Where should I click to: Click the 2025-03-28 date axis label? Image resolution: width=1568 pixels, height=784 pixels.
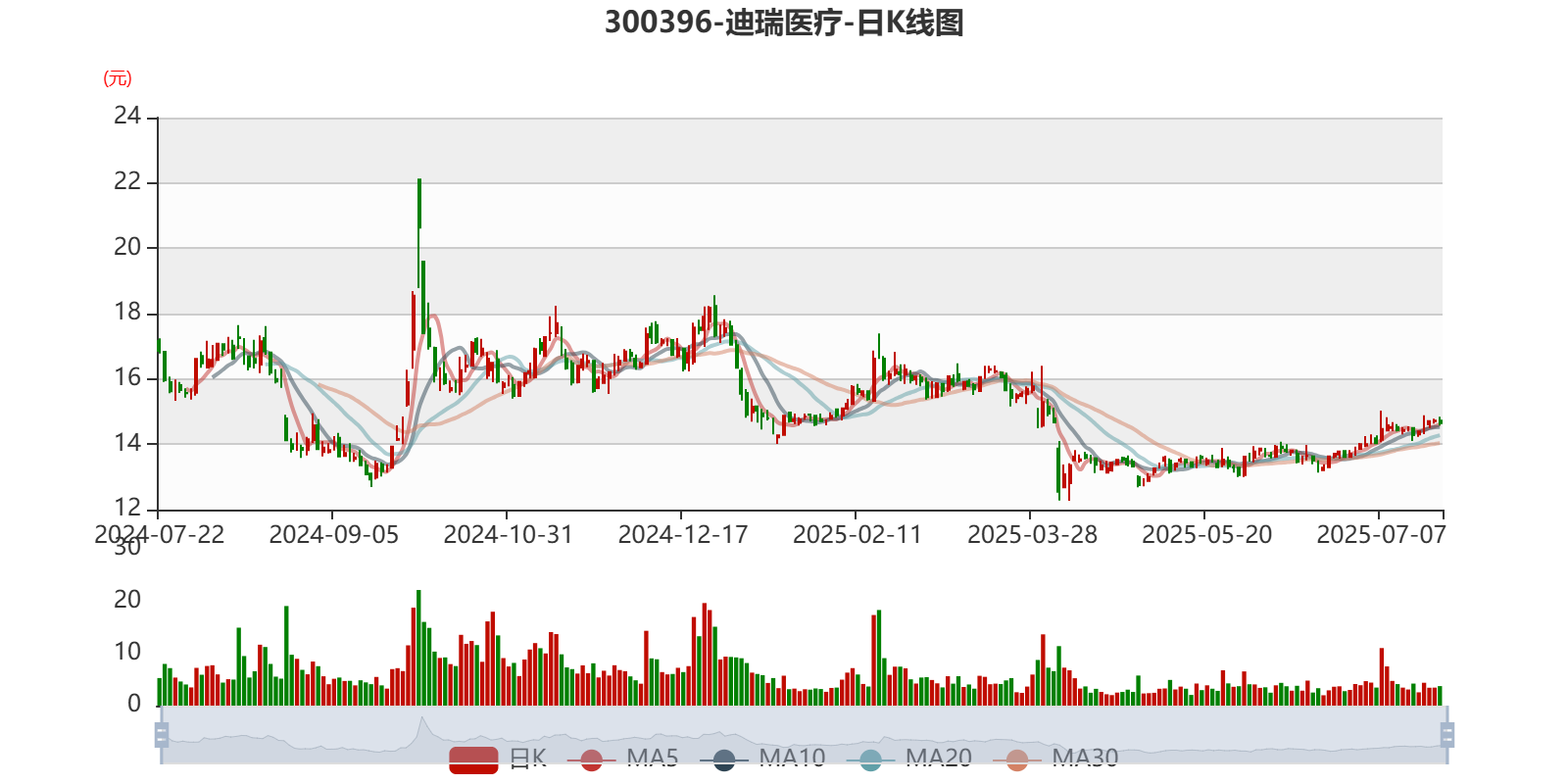point(1032,535)
